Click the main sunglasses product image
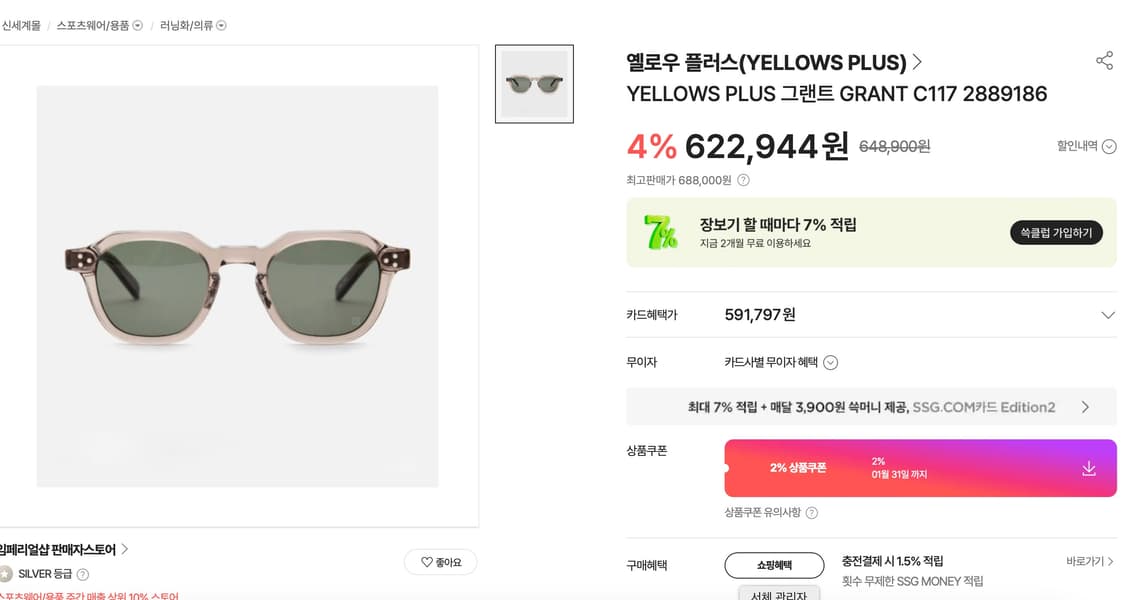The width and height of the screenshot is (1125, 600). (237, 286)
